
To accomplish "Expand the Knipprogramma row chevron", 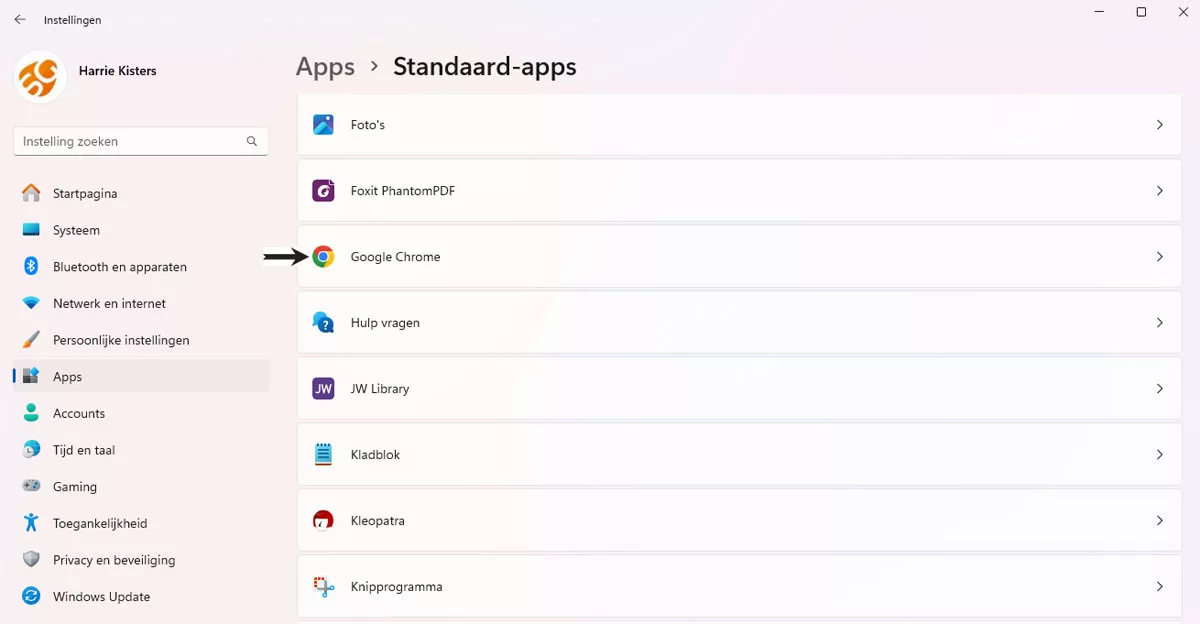I will (1160, 587).
